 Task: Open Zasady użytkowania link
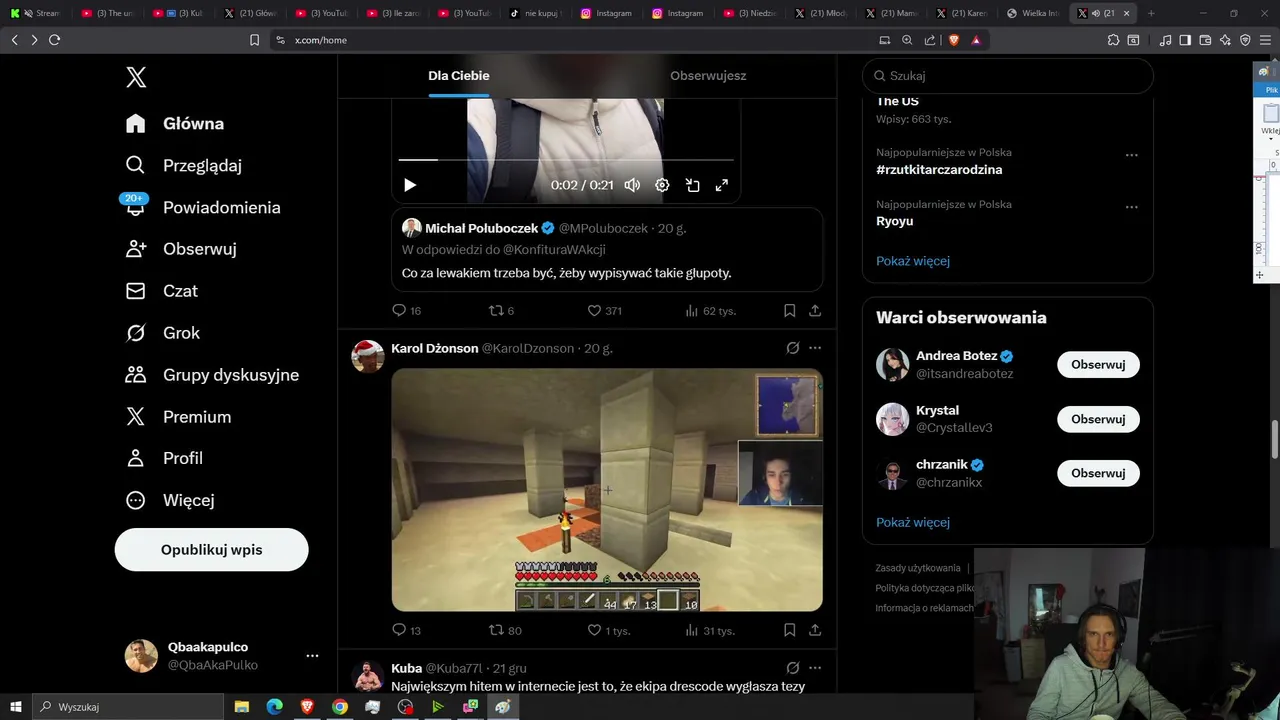tap(918, 568)
